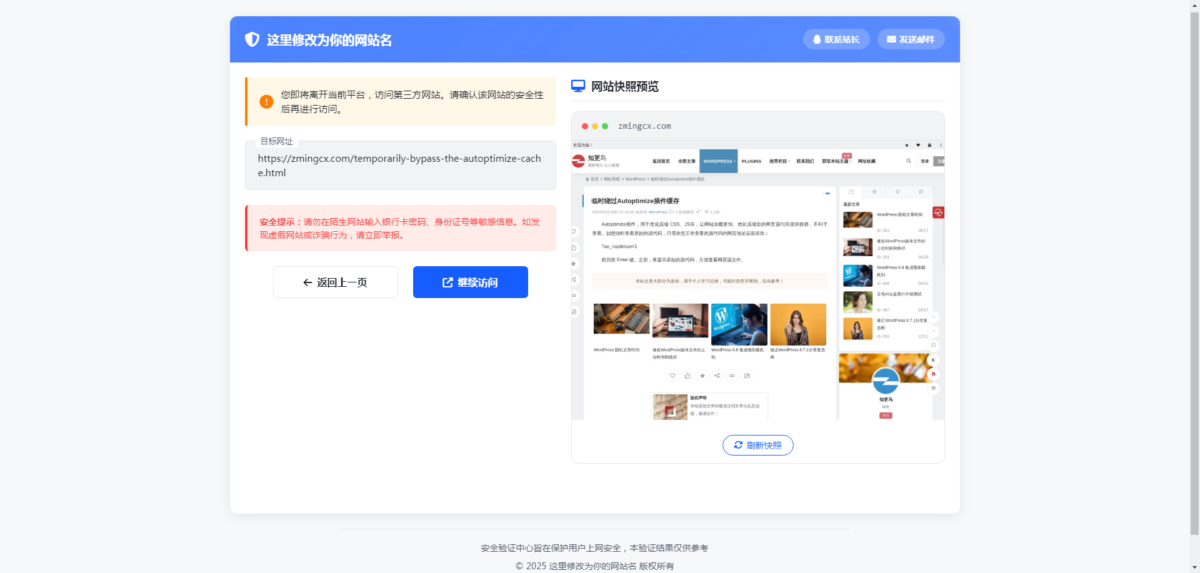Viewport: 1200px width, 573px height.
Task: Click the search magnifier in snapshot navbar
Action: 908,160
